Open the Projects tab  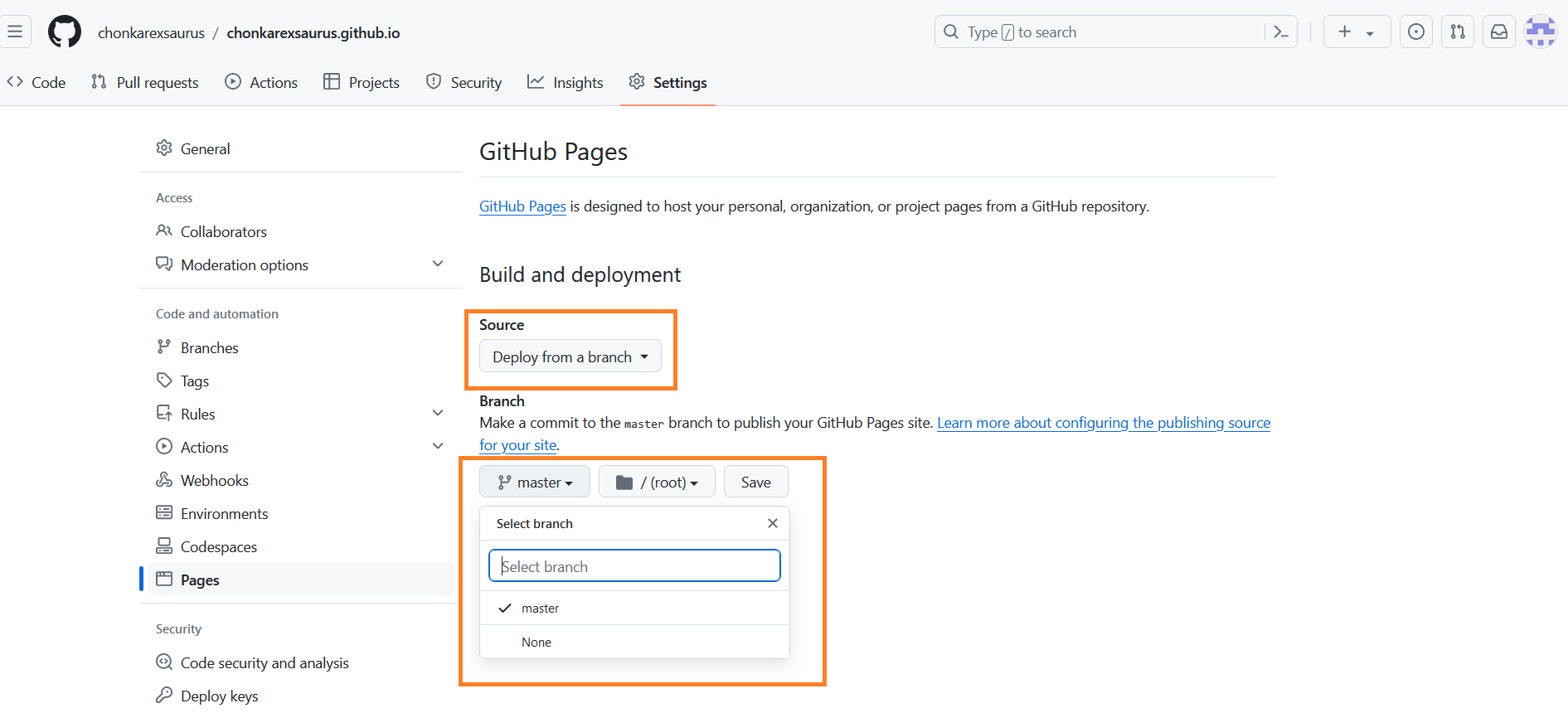click(x=362, y=82)
